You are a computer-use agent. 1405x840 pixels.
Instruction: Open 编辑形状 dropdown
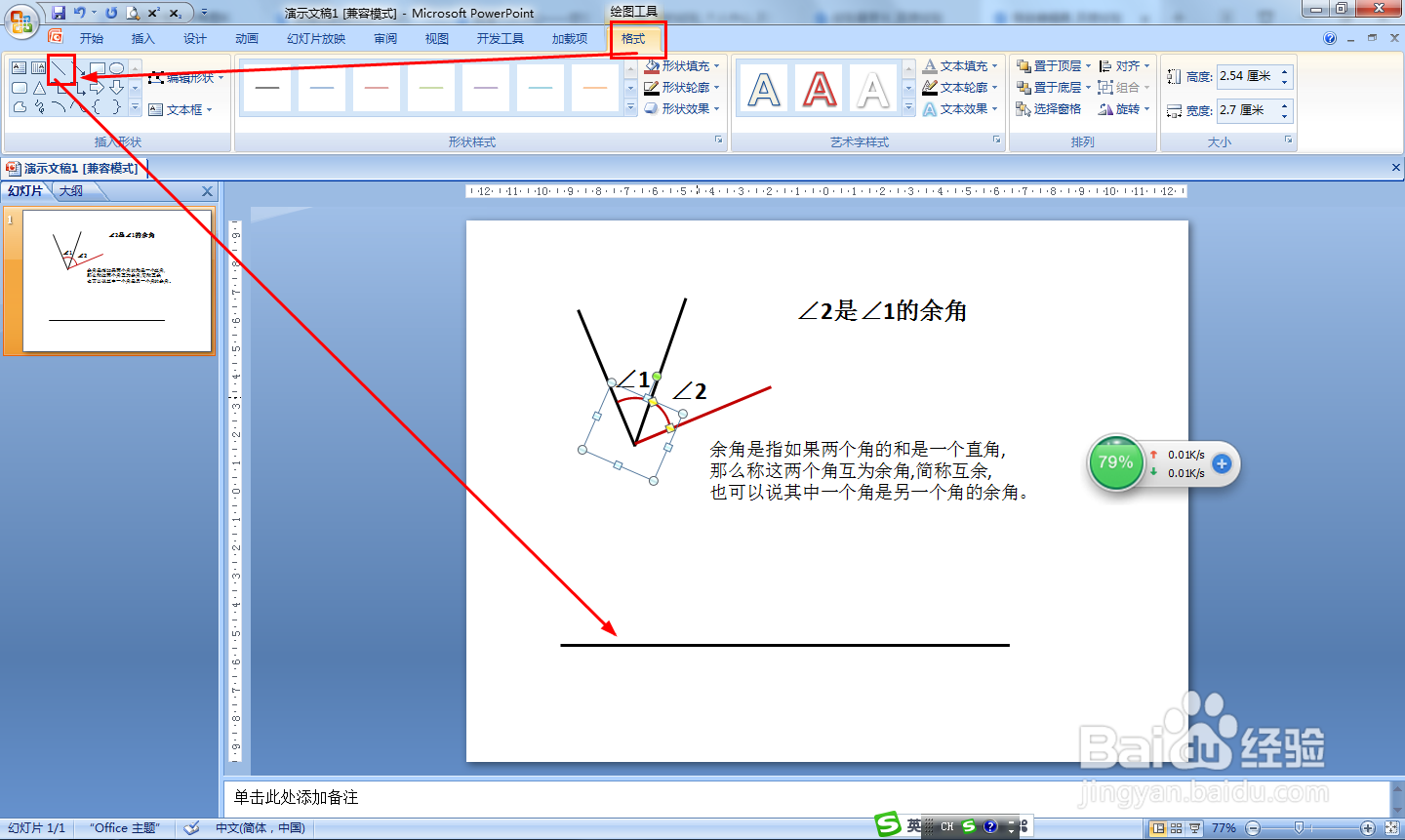point(185,77)
